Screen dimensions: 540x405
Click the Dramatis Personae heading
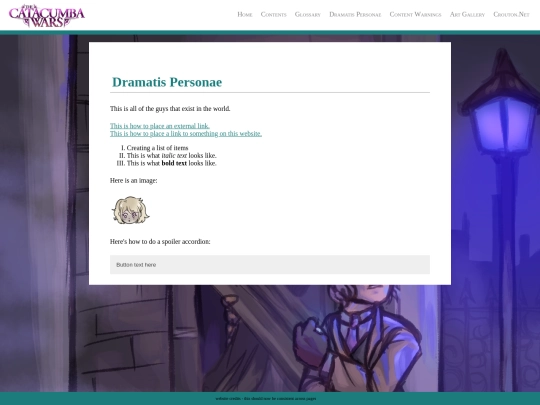coord(167,82)
